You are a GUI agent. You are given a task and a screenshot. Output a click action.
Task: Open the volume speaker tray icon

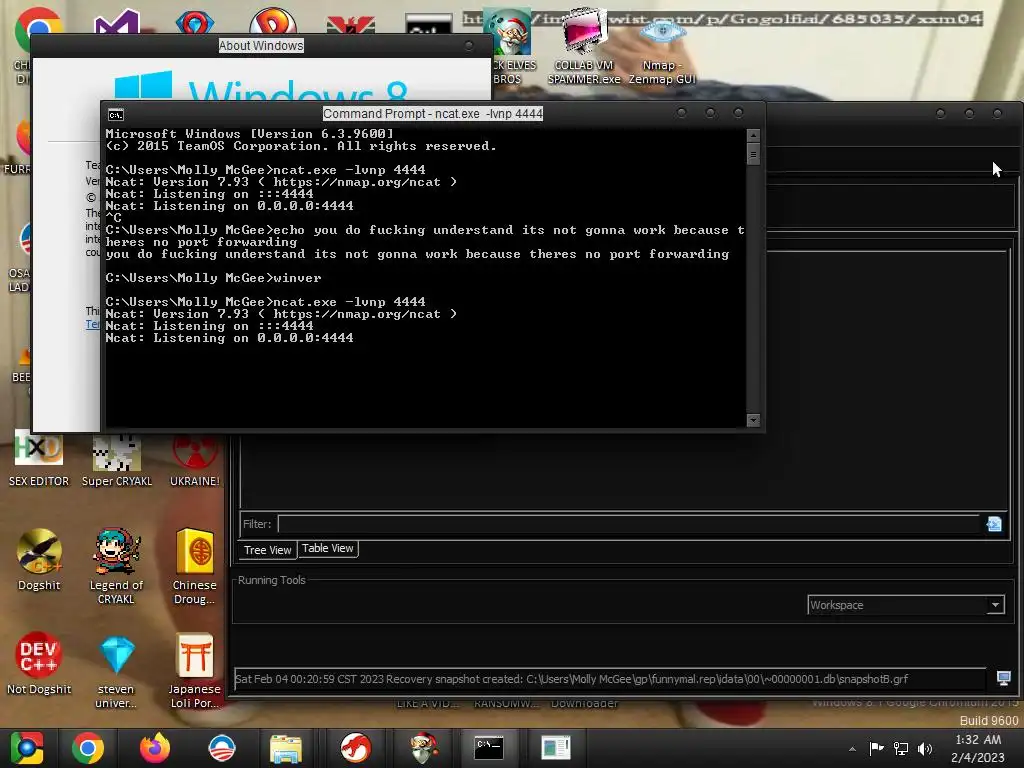[925, 748]
